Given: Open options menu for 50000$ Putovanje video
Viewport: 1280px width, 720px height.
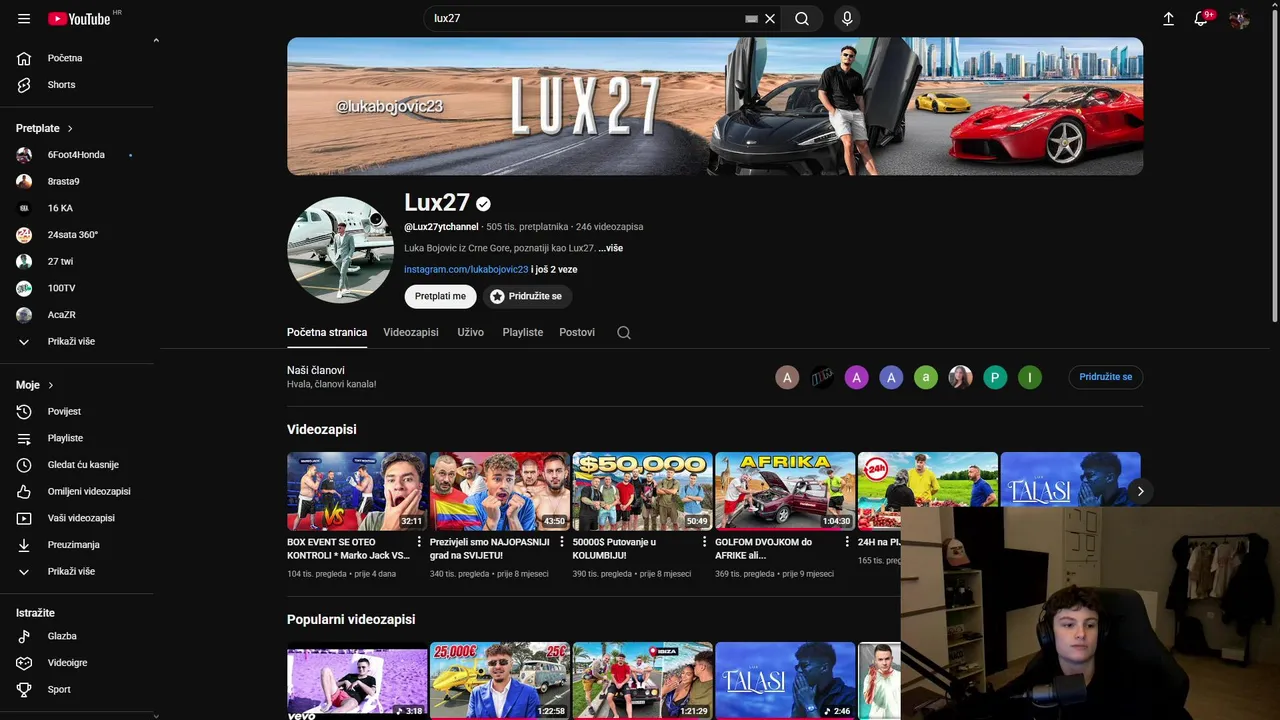Looking at the screenshot, I should click(x=704, y=542).
